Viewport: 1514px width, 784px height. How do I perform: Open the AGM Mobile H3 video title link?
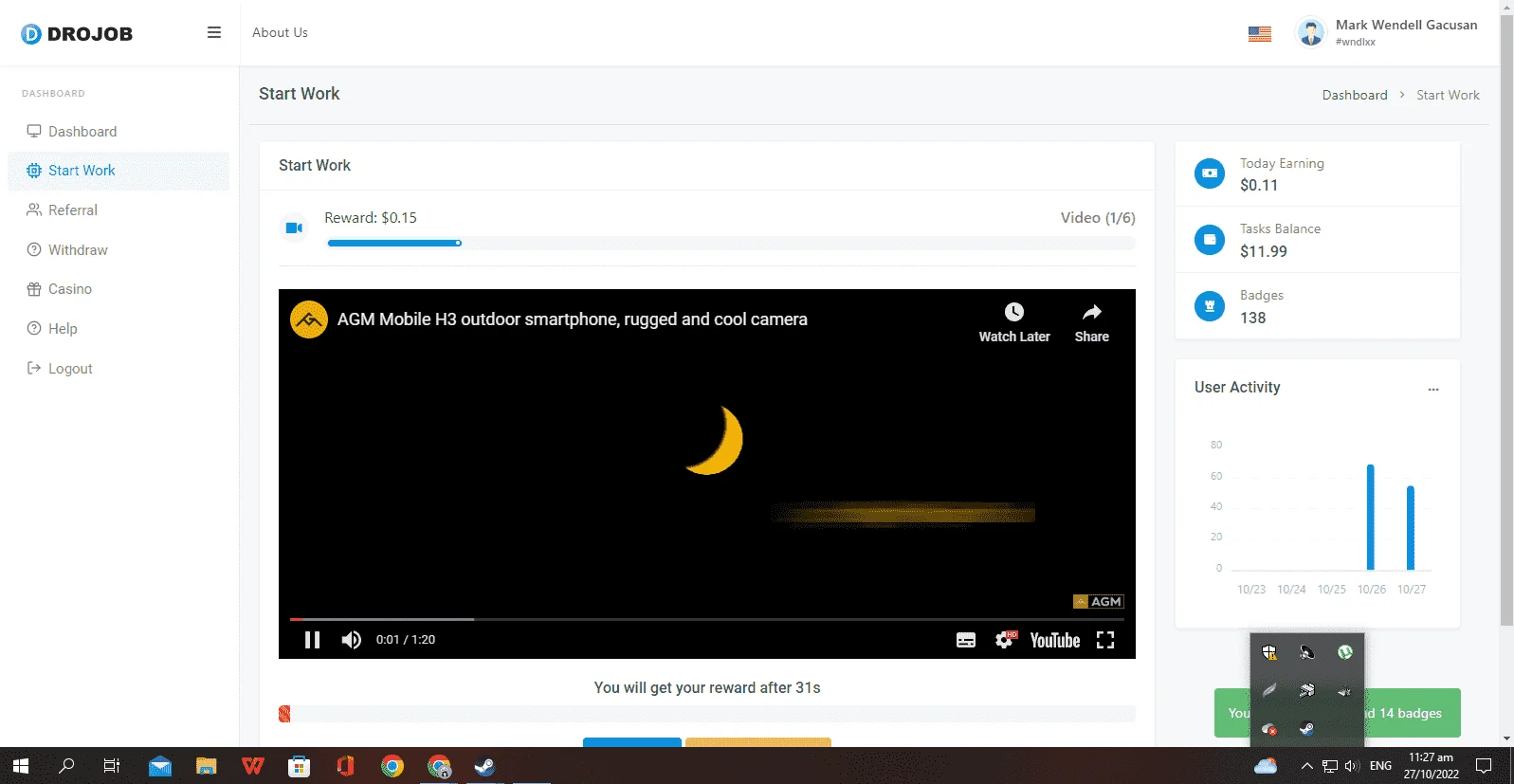[573, 319]
